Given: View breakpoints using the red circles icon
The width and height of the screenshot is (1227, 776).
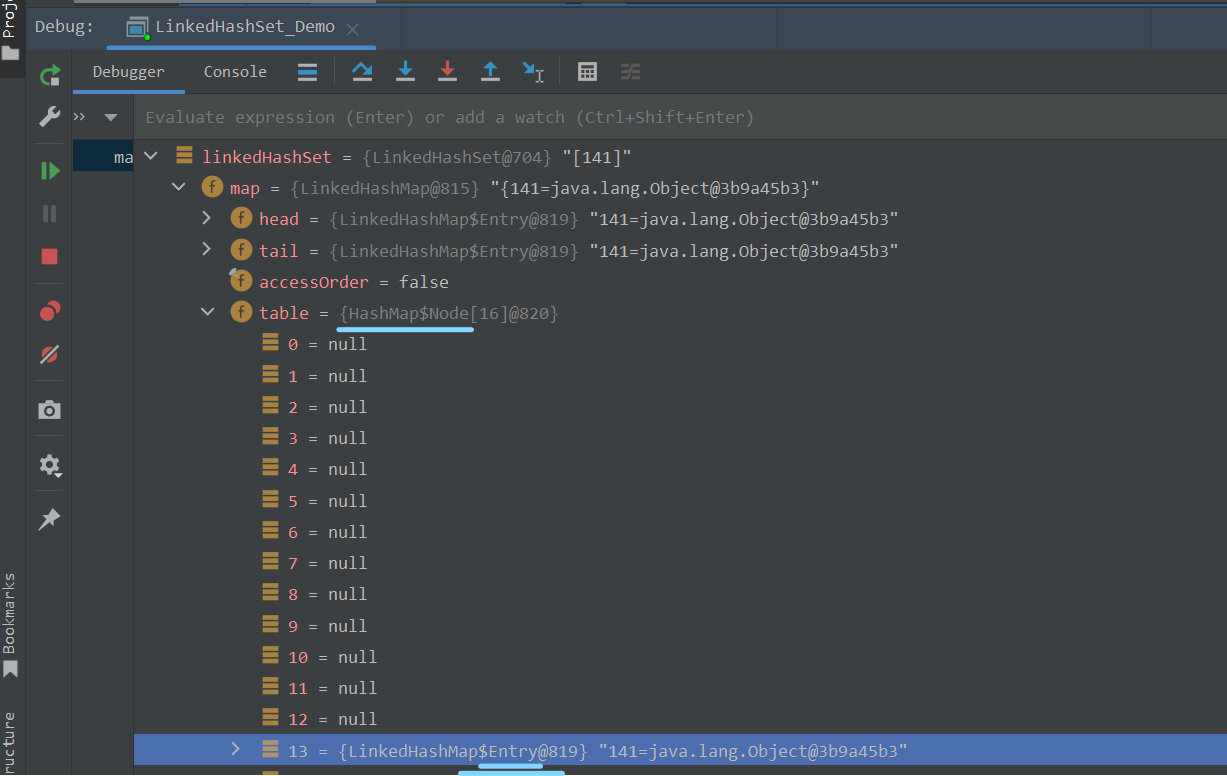Looking at the screenshot, I should coord(49,311).
